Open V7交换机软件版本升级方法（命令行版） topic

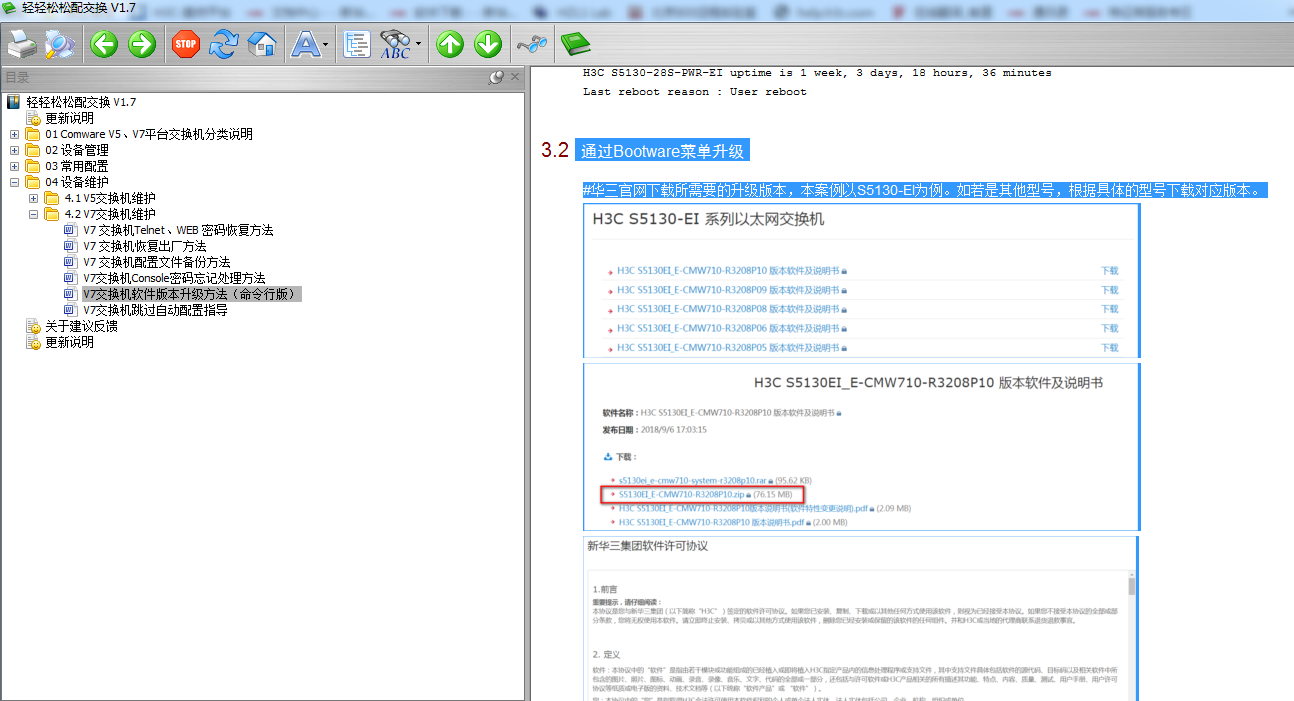(191, 294)
